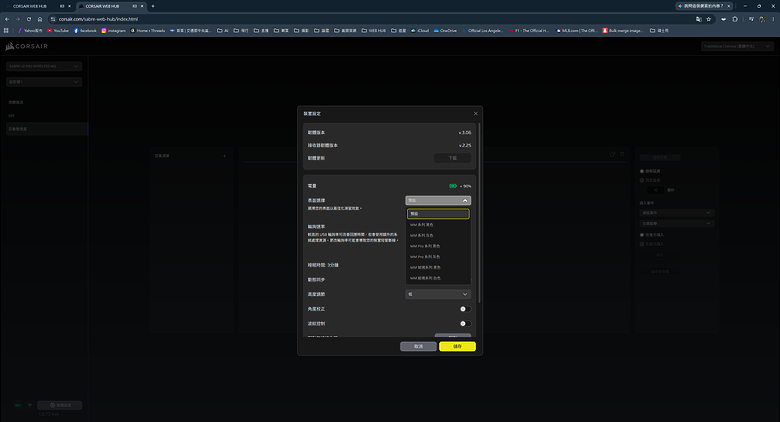Toggle the ripple control switch
Image resolution: width=780 pixels, height=422 pixels.
[x=465, y=323]
